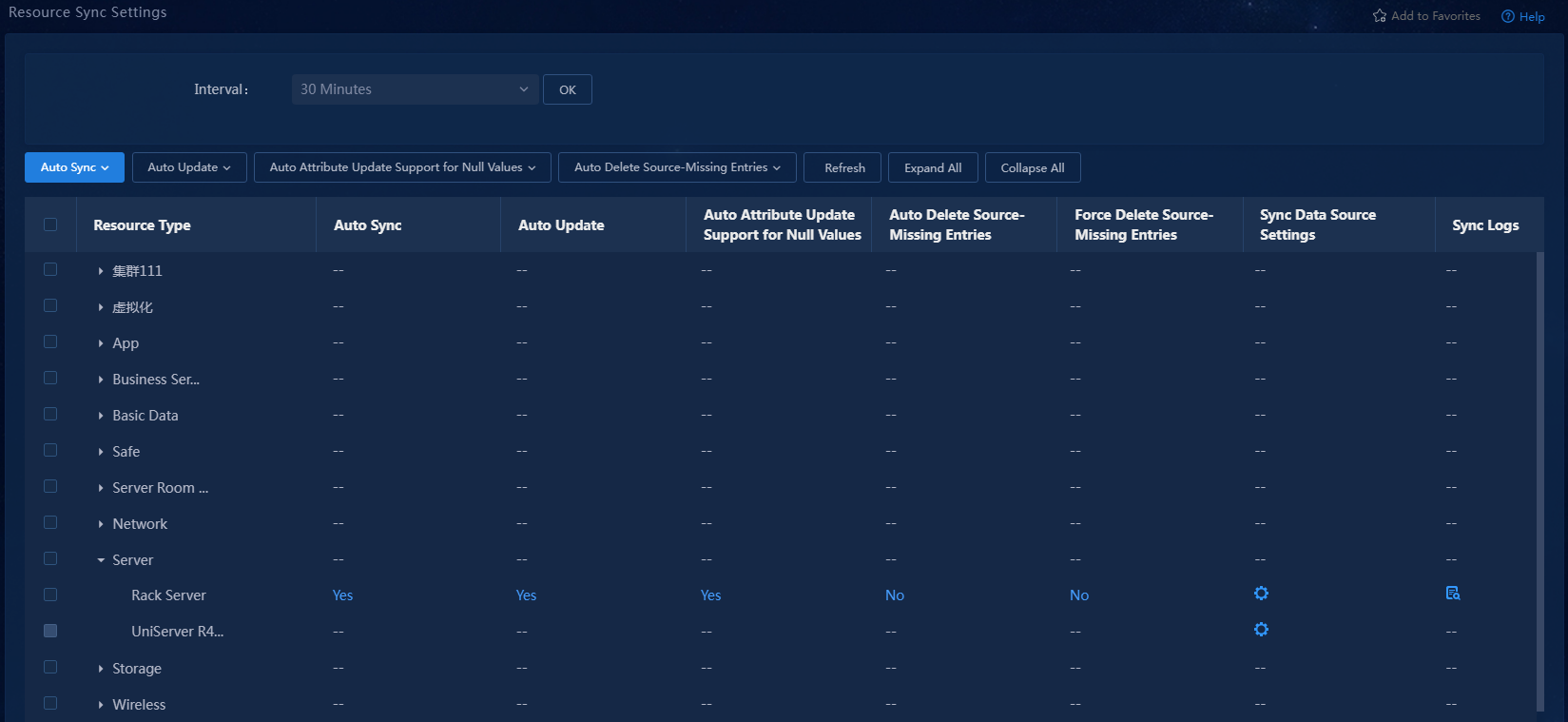Image resolution: width=1568 pixels, height=722 pixels.
Task: Open the Auto Sync dropdown button
Action: pos(74,167)
